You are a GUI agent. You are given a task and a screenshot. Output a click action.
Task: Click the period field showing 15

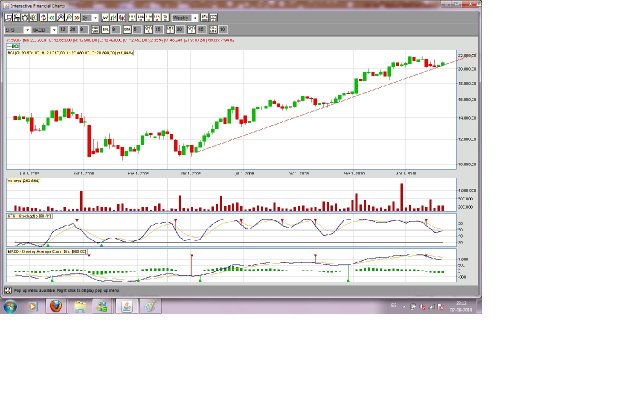158,29
